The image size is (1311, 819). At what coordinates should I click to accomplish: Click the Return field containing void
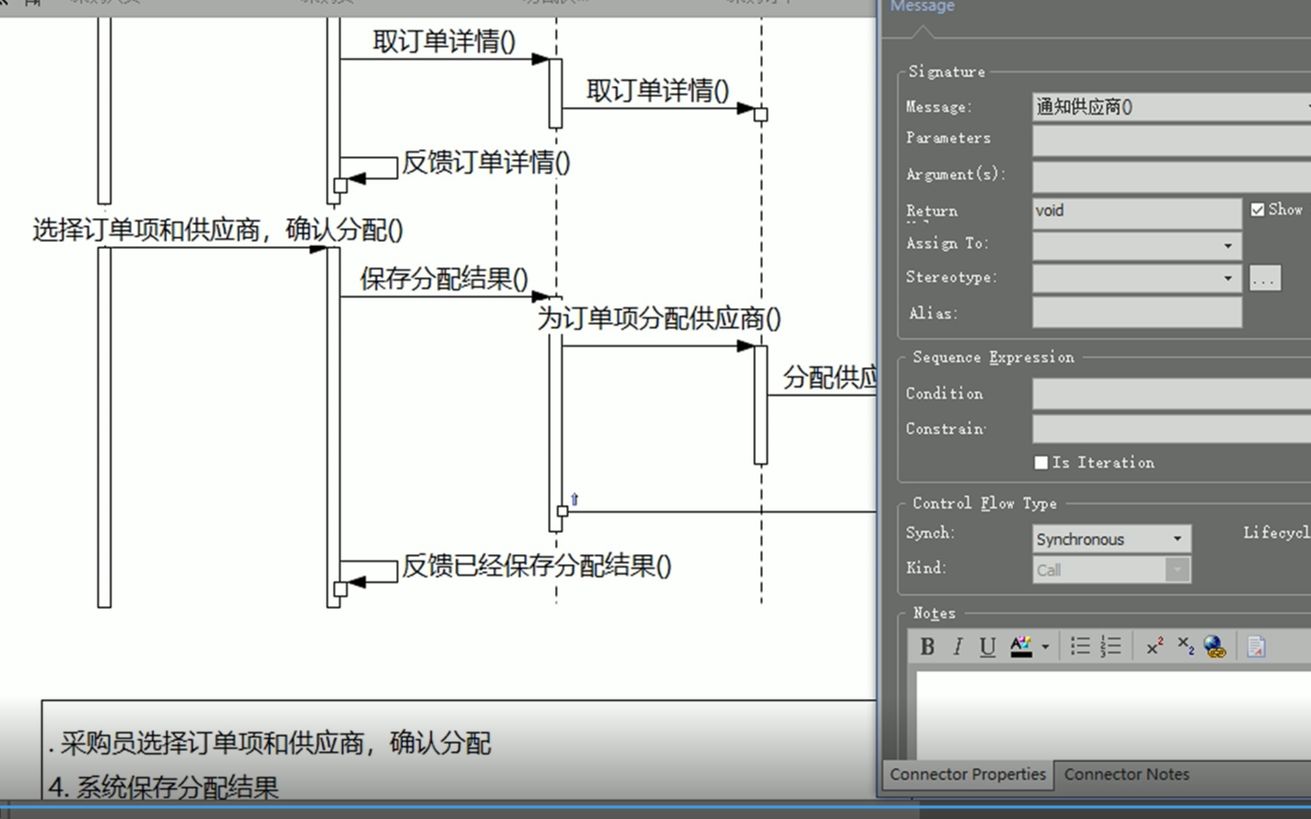[1137, 212]
